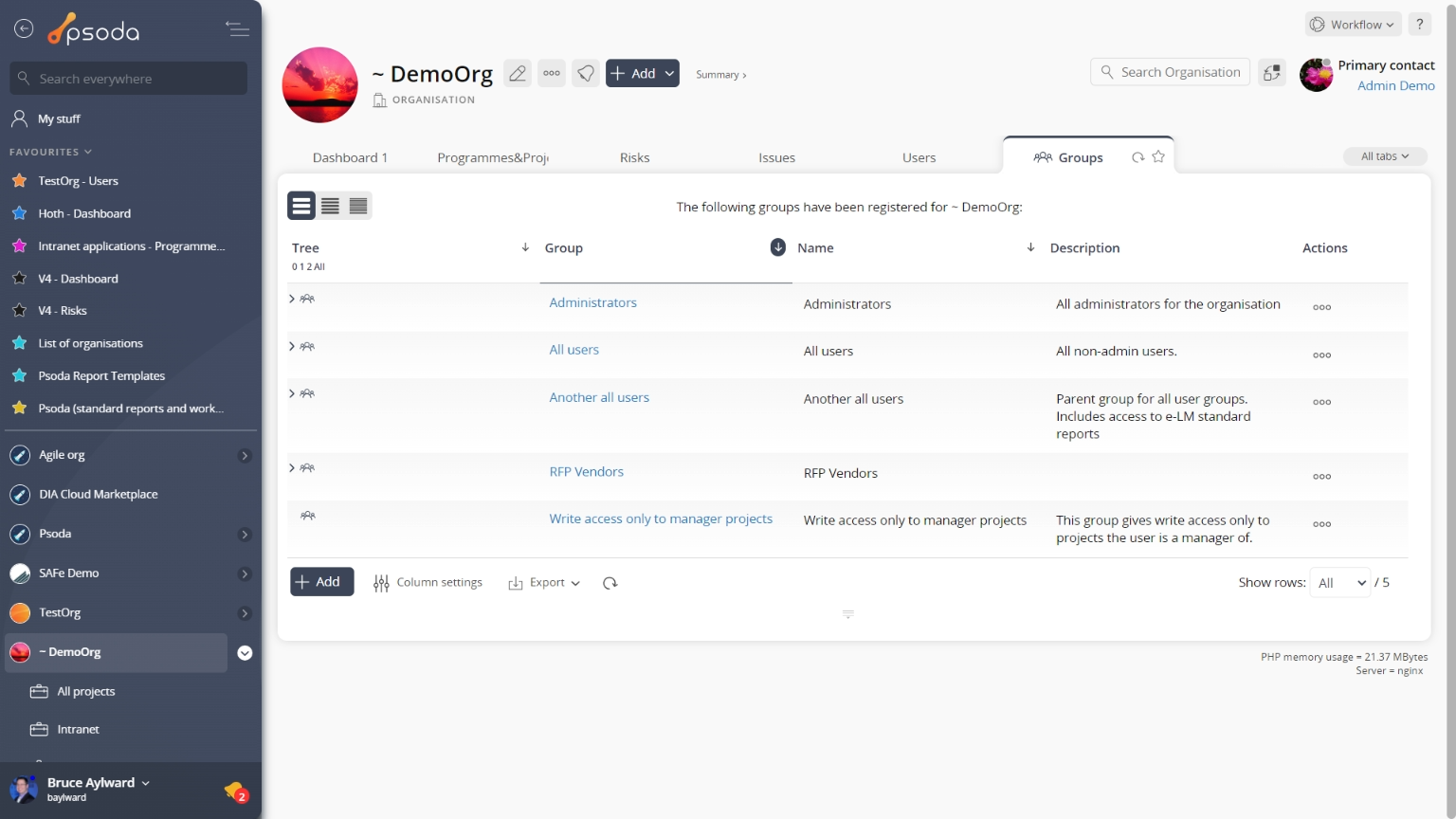The image size is (1456, 819).
Task: Click the back arrow icon beside Psoda logo
Action: [x=24, y=29]
